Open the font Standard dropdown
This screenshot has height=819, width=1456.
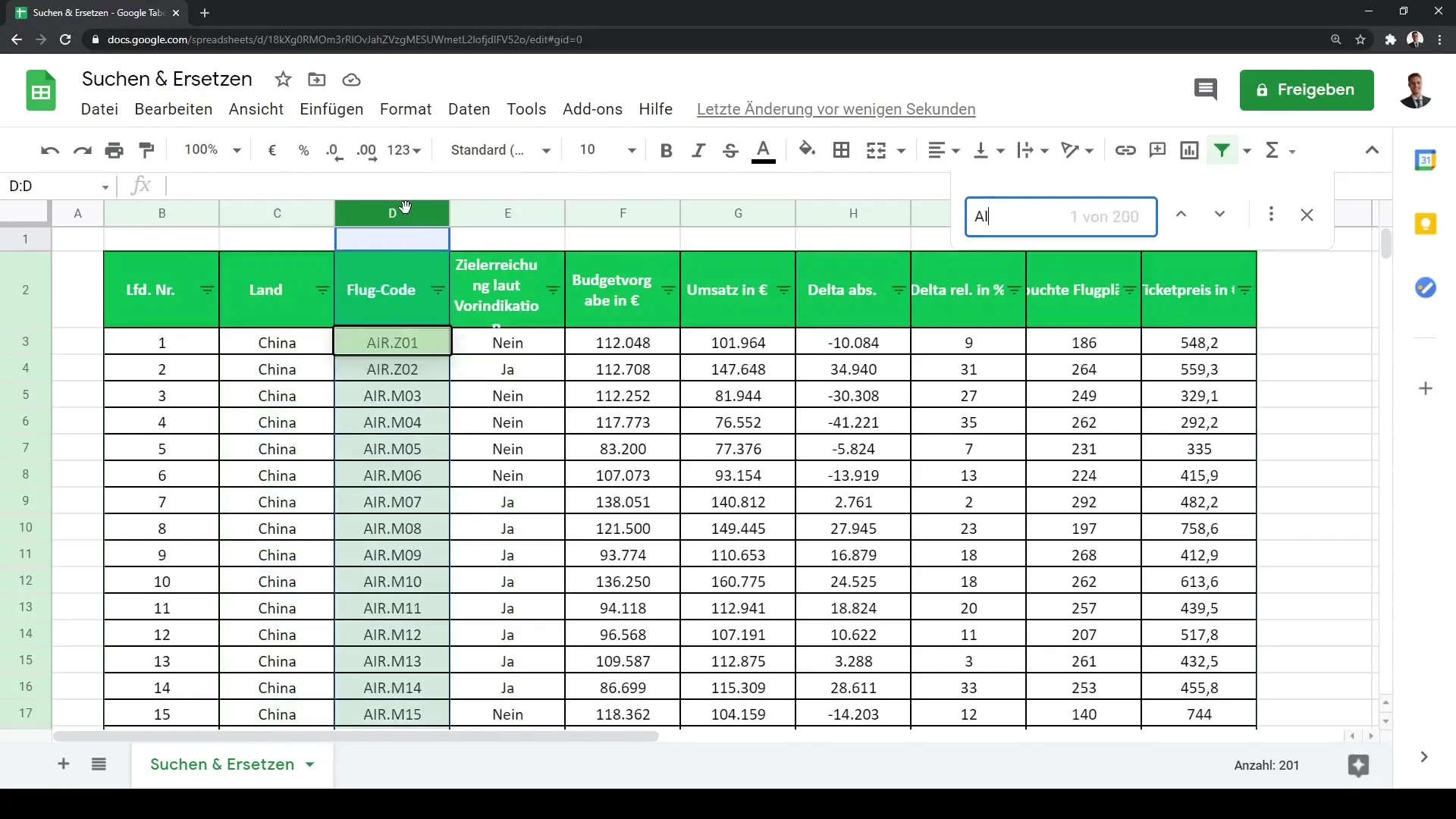500,150
